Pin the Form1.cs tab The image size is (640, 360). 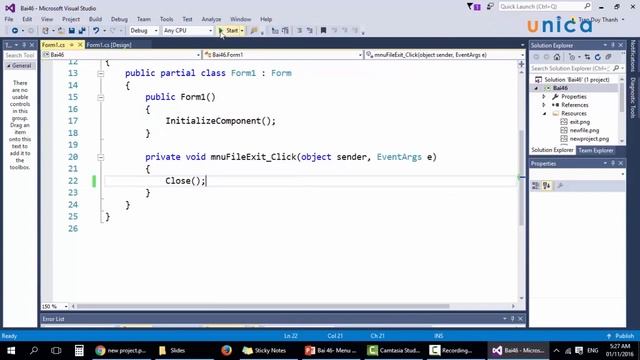(71, 44)
